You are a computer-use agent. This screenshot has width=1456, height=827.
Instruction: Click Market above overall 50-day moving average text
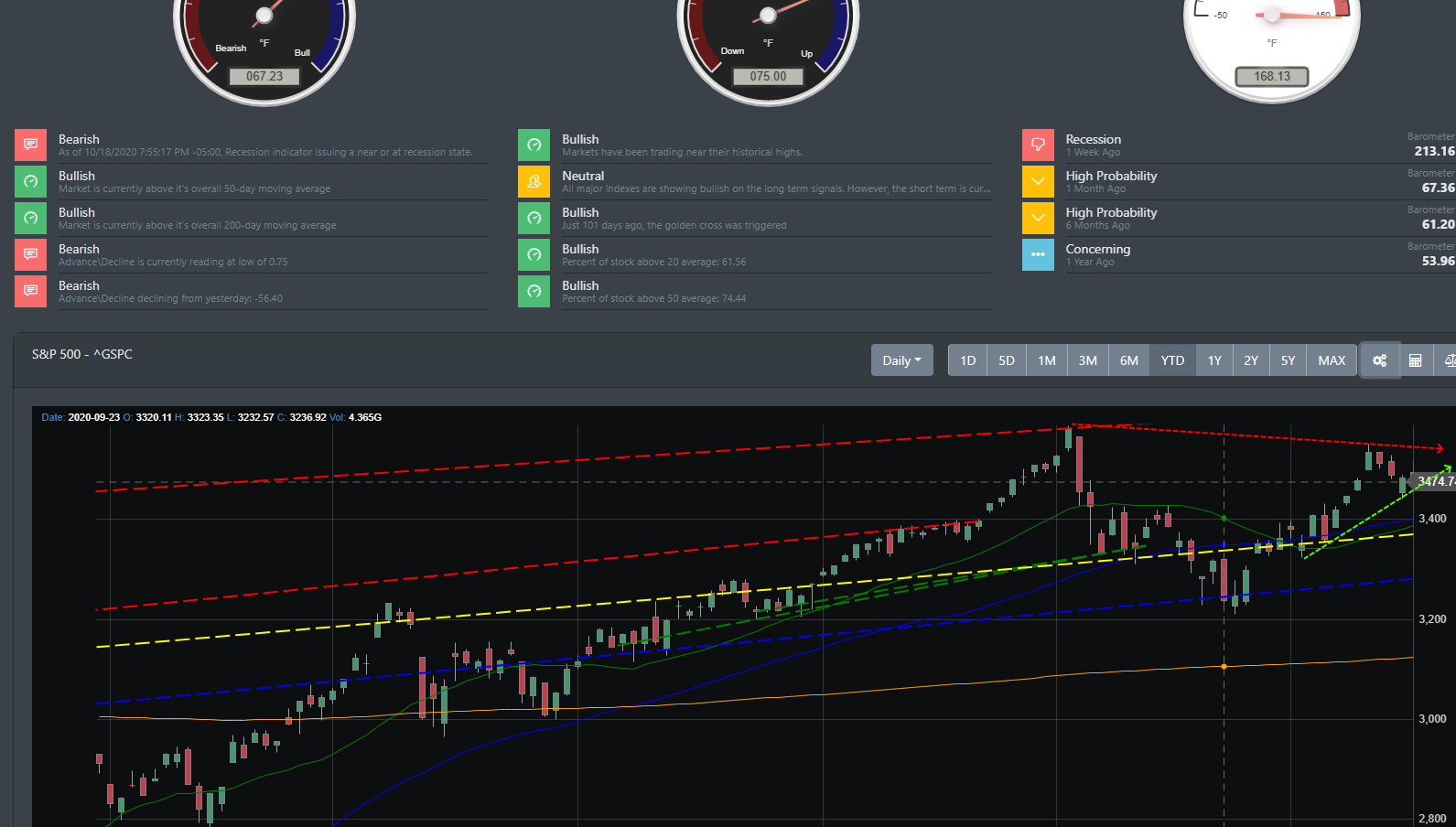(195, 188)
